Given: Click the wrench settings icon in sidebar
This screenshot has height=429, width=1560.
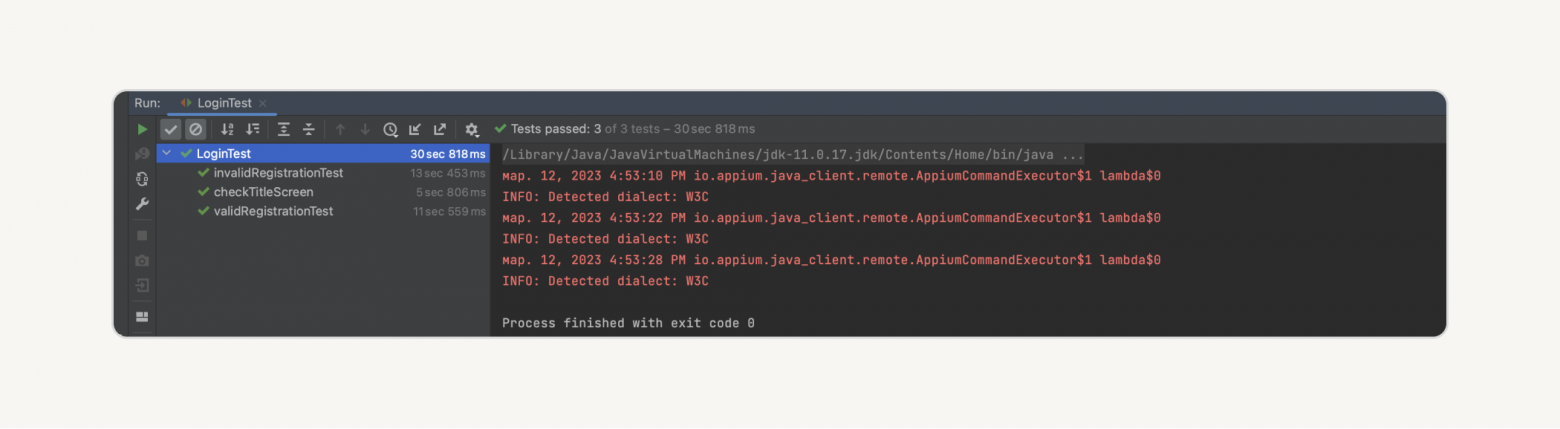Looking at the screenshot, I should pos(142,204).
